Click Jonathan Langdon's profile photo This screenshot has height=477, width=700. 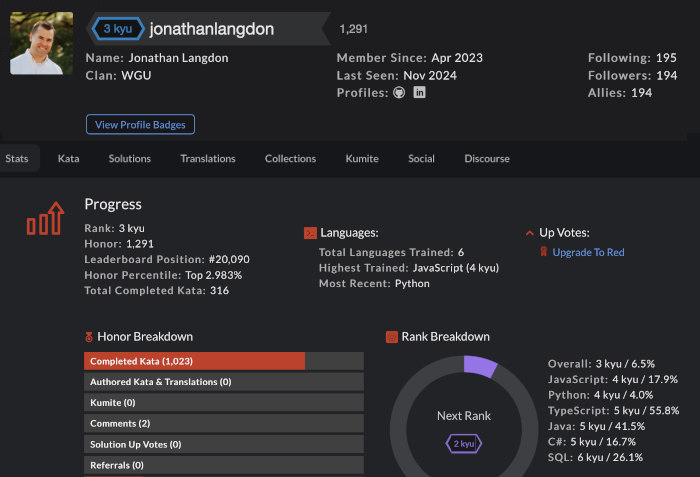(42, 43)
